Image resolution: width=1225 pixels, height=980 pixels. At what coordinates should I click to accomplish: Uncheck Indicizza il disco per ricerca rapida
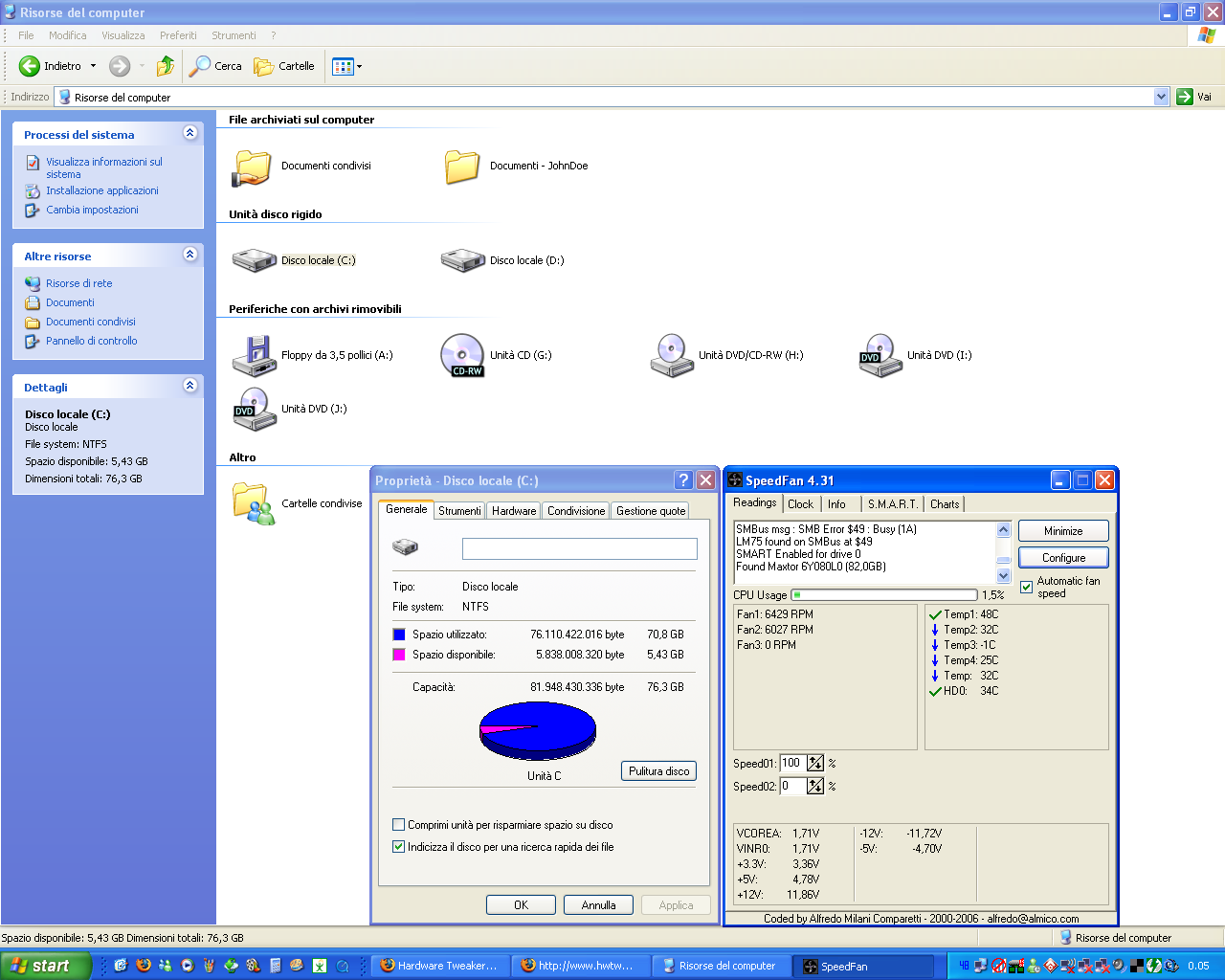pyautogui.click(x=399, y=847)
